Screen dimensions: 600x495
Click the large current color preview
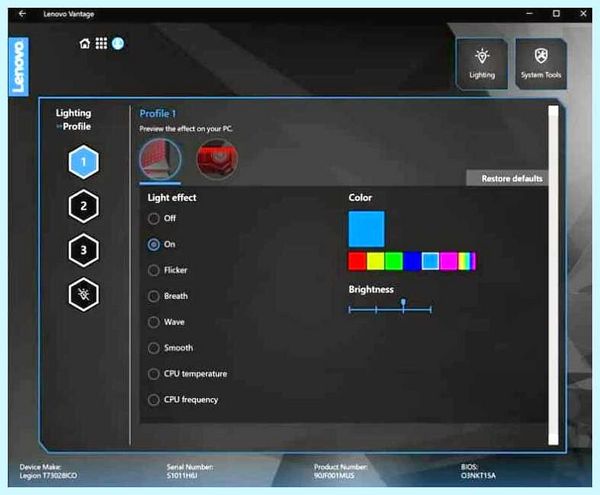coord(367,229)
